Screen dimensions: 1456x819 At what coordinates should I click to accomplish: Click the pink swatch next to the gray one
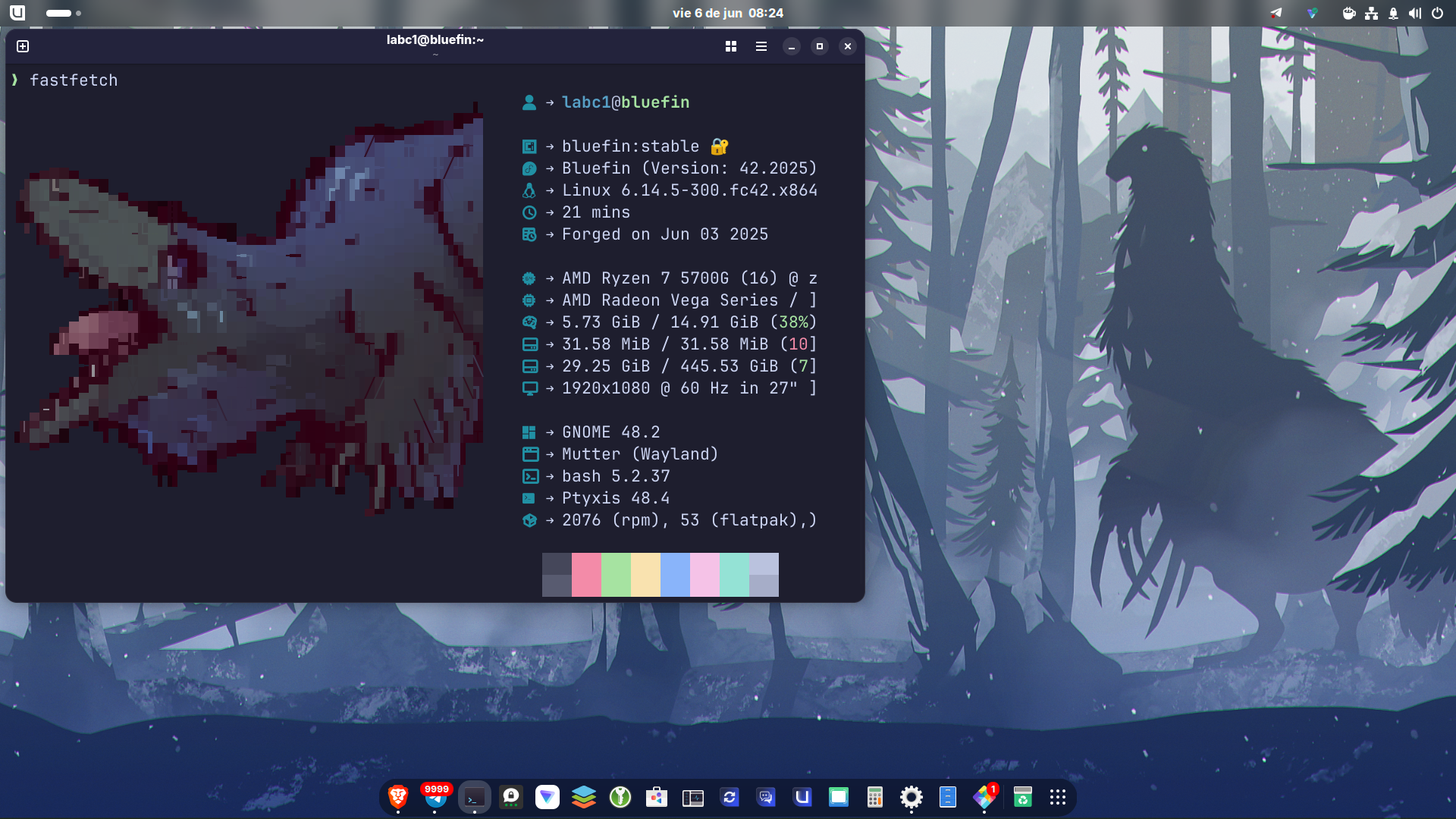[586, 575]
